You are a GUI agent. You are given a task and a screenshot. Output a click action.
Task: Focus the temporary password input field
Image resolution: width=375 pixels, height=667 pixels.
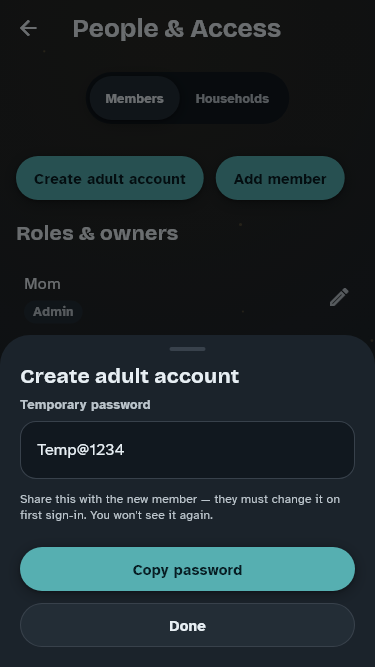[x=188, y=450]
